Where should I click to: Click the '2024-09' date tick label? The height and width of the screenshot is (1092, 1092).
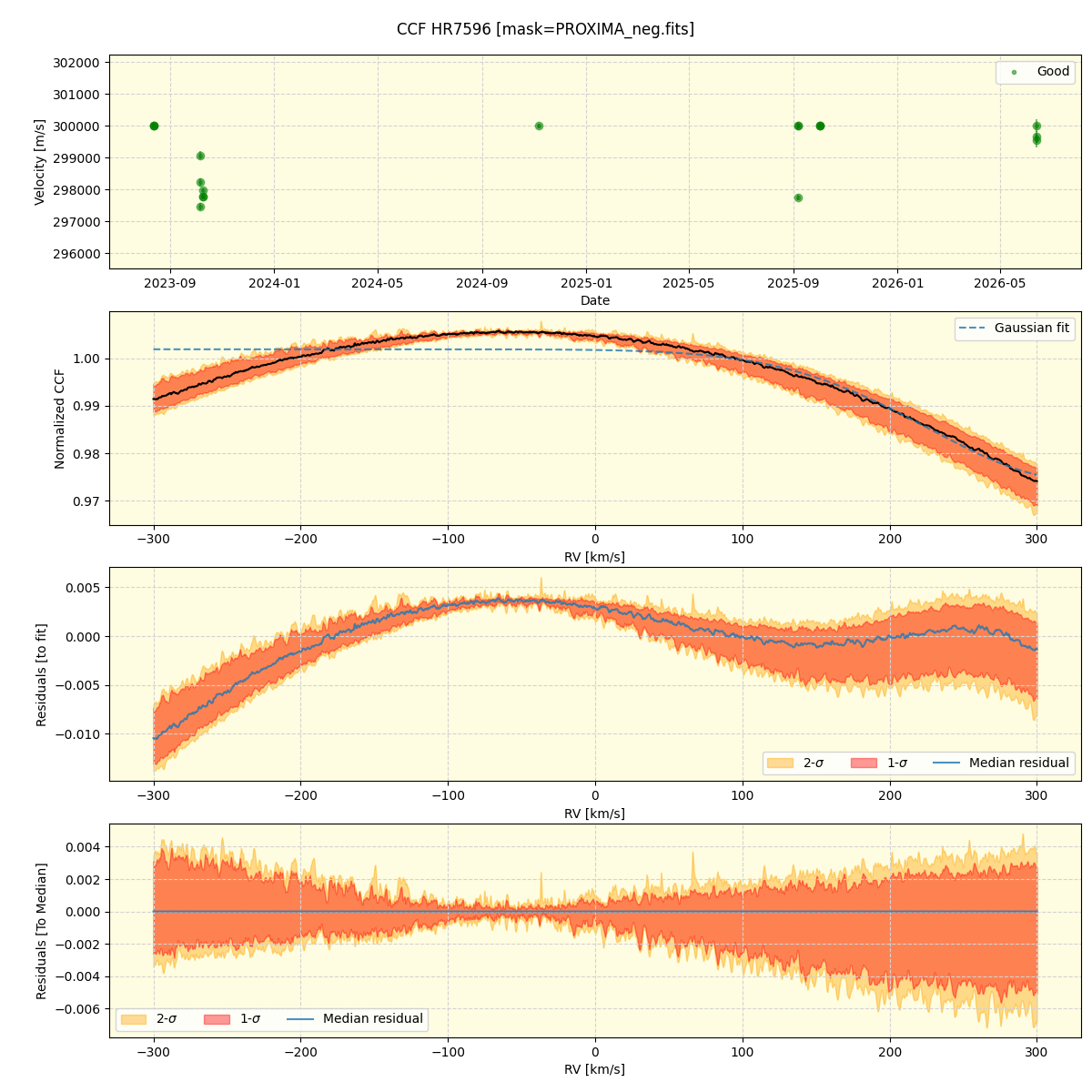(482, 284)
